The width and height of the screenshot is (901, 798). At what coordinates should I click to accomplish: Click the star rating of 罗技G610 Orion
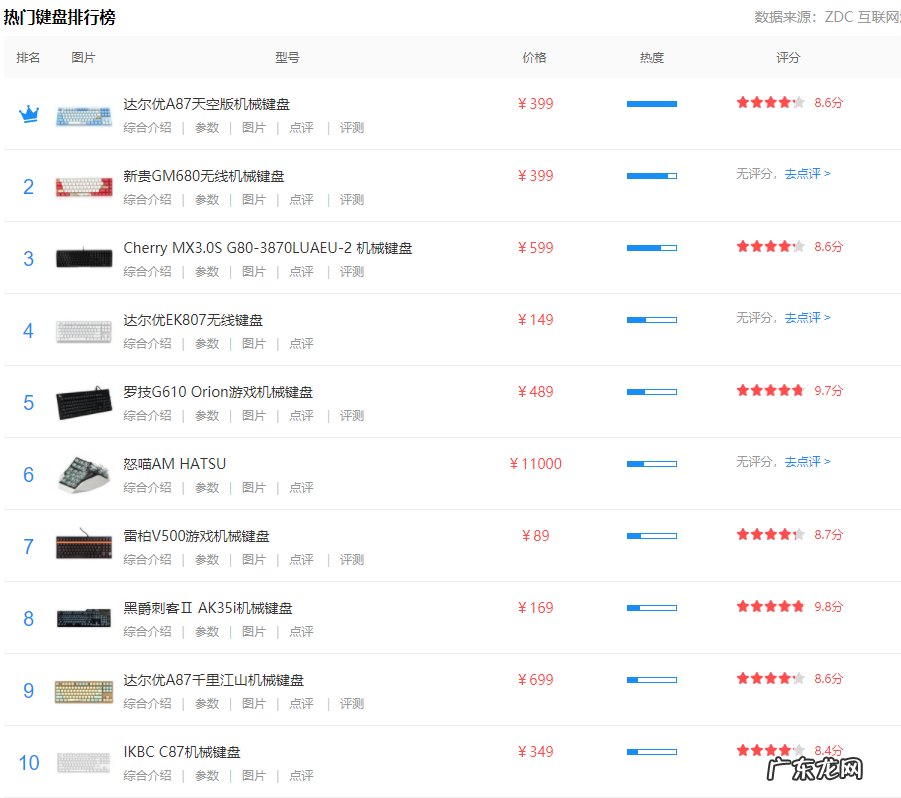point(769,390)
